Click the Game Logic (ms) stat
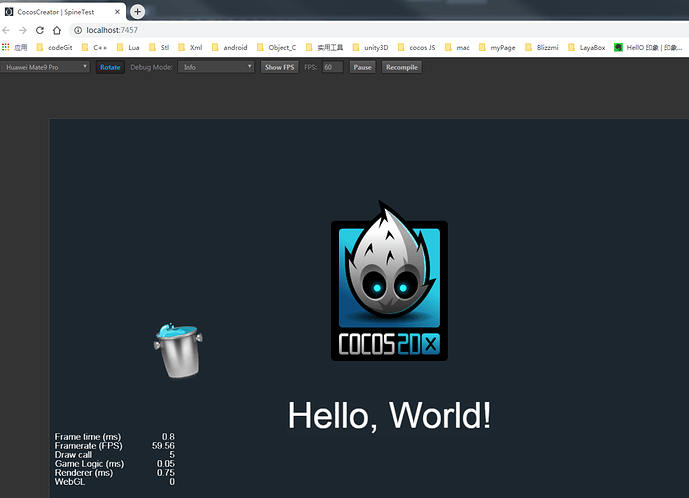 (114, 464)
